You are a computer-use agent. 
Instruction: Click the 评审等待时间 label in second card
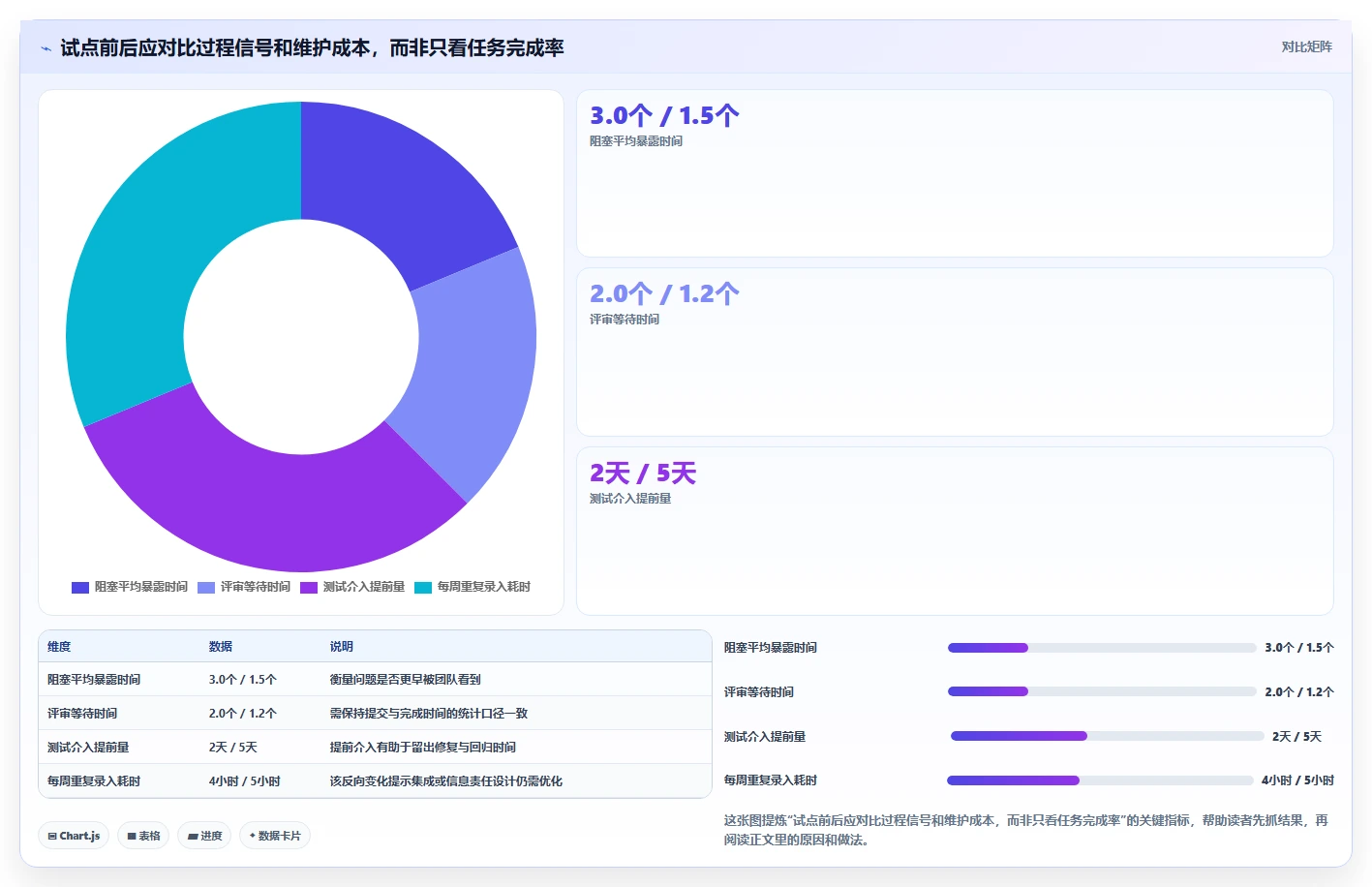625,320
